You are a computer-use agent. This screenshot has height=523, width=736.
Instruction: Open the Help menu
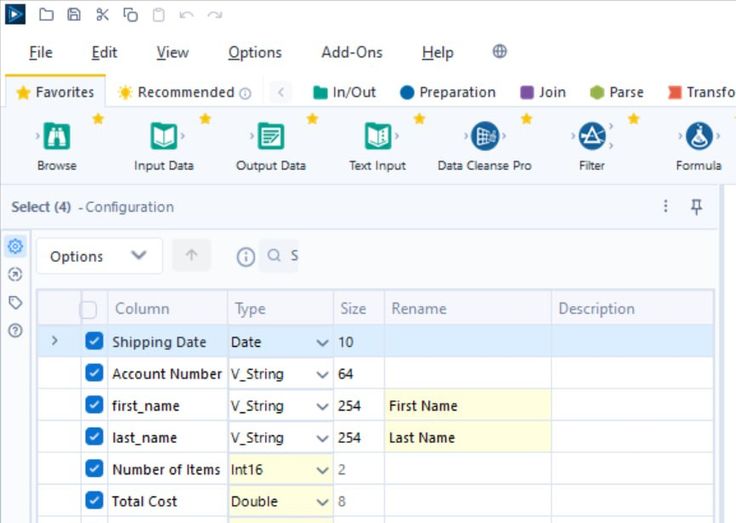pyautogui.click(x=437, y=53)
